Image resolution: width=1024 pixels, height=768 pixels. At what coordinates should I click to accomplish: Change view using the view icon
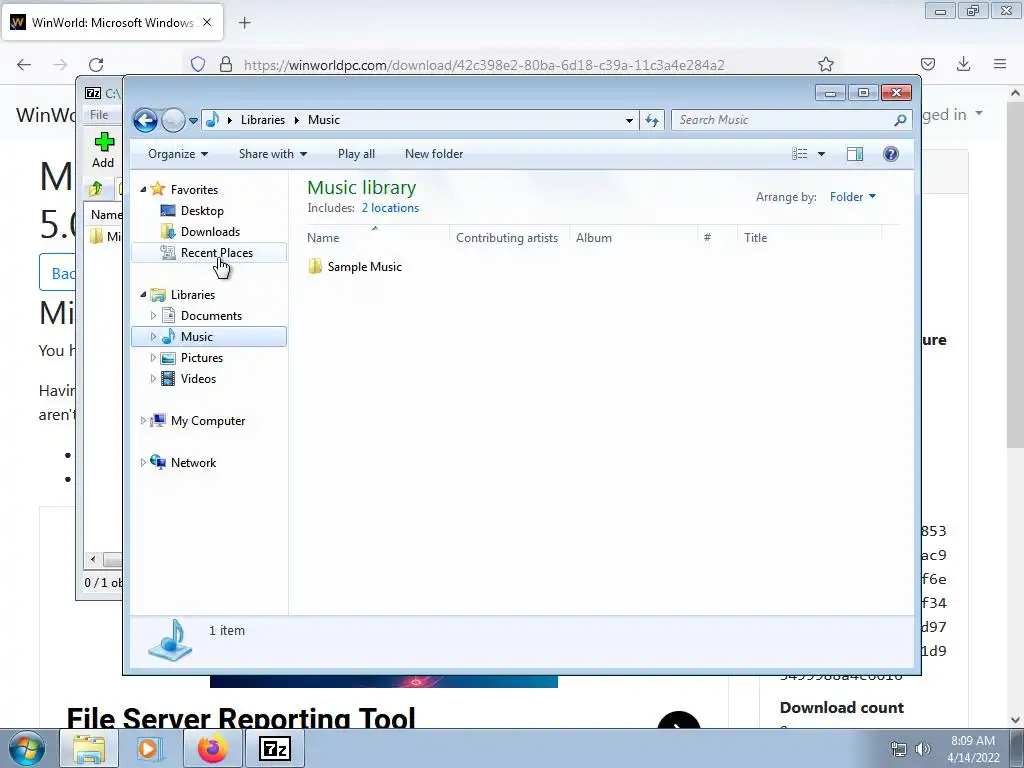(800, 154)
